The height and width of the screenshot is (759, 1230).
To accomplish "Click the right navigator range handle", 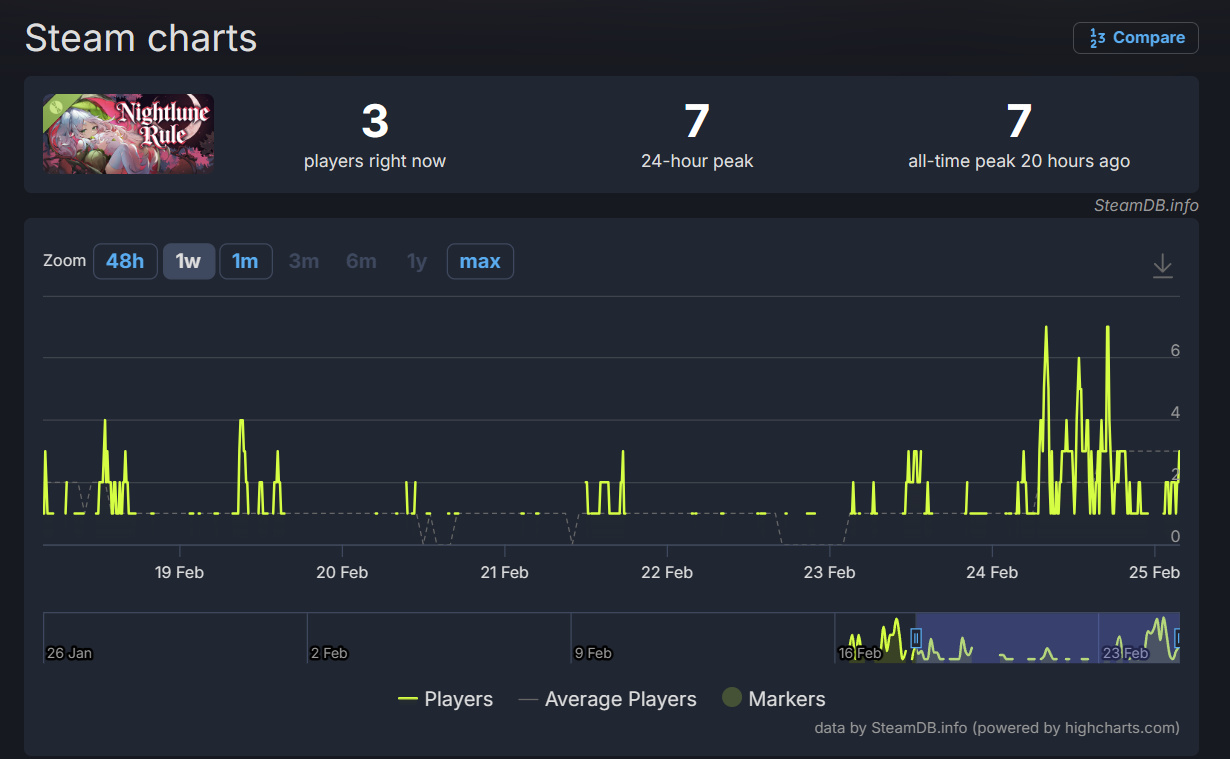I will tap(1178, 637).
